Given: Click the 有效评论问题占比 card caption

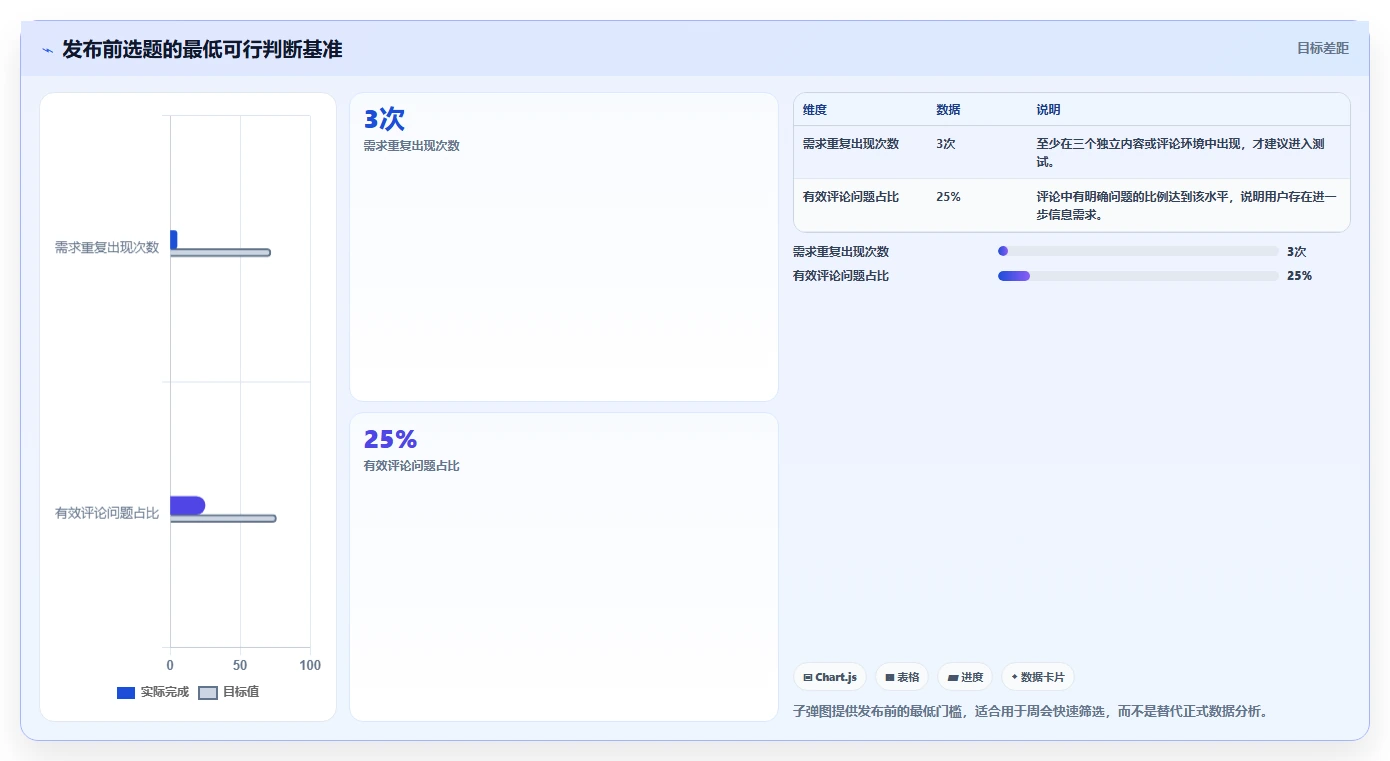Looking at the screenshot, I should click(x=412, y=466).
